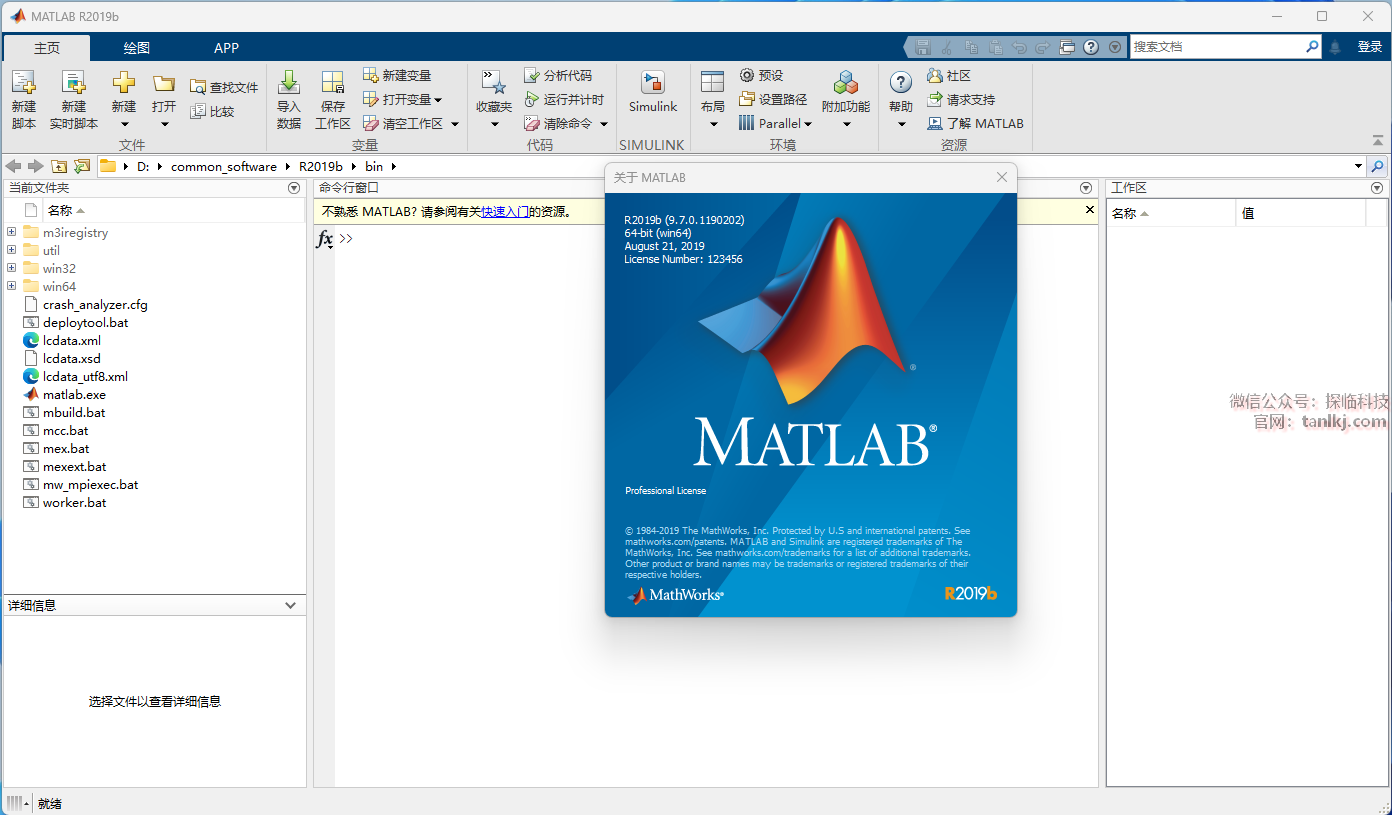
Task: Open the notifications bell
Action: 1335,47
